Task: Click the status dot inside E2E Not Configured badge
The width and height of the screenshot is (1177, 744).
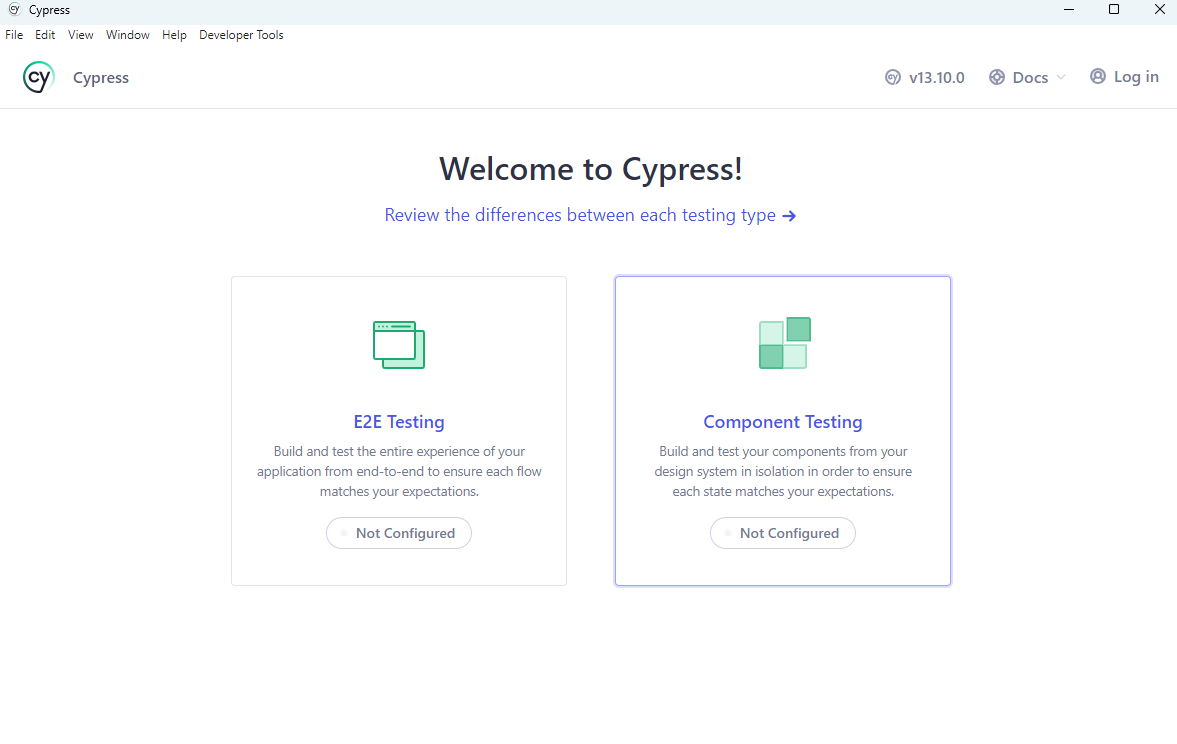Action: 344,533
